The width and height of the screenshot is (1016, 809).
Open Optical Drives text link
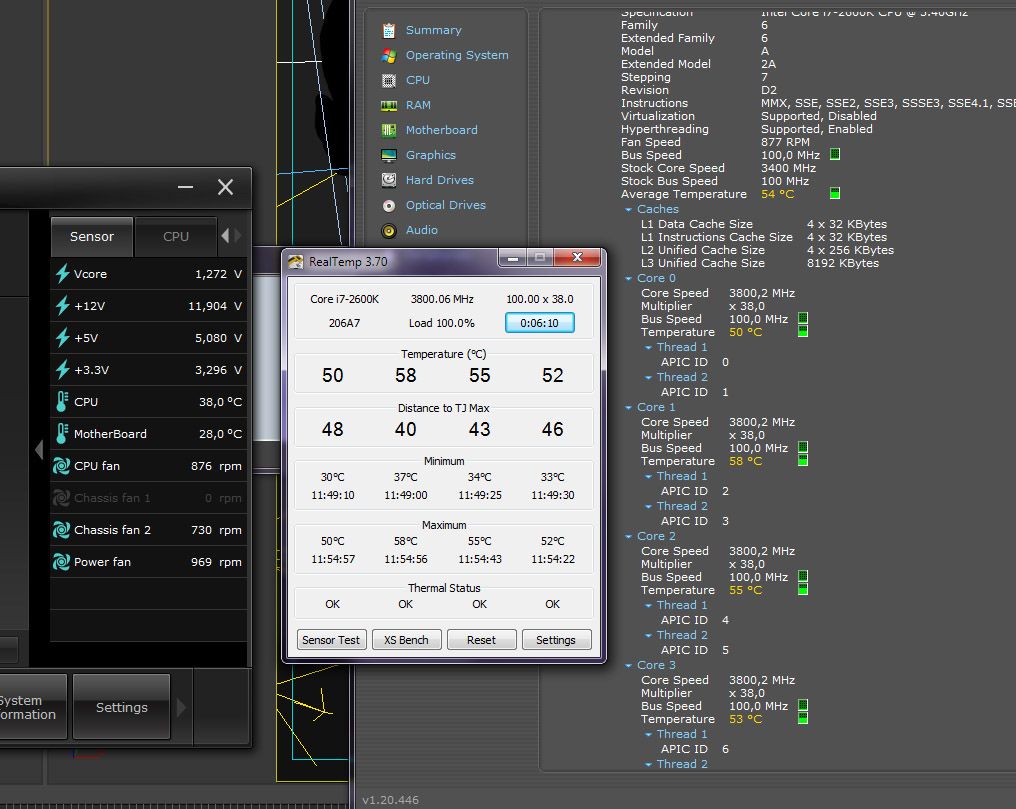click(x=445, y=205)
